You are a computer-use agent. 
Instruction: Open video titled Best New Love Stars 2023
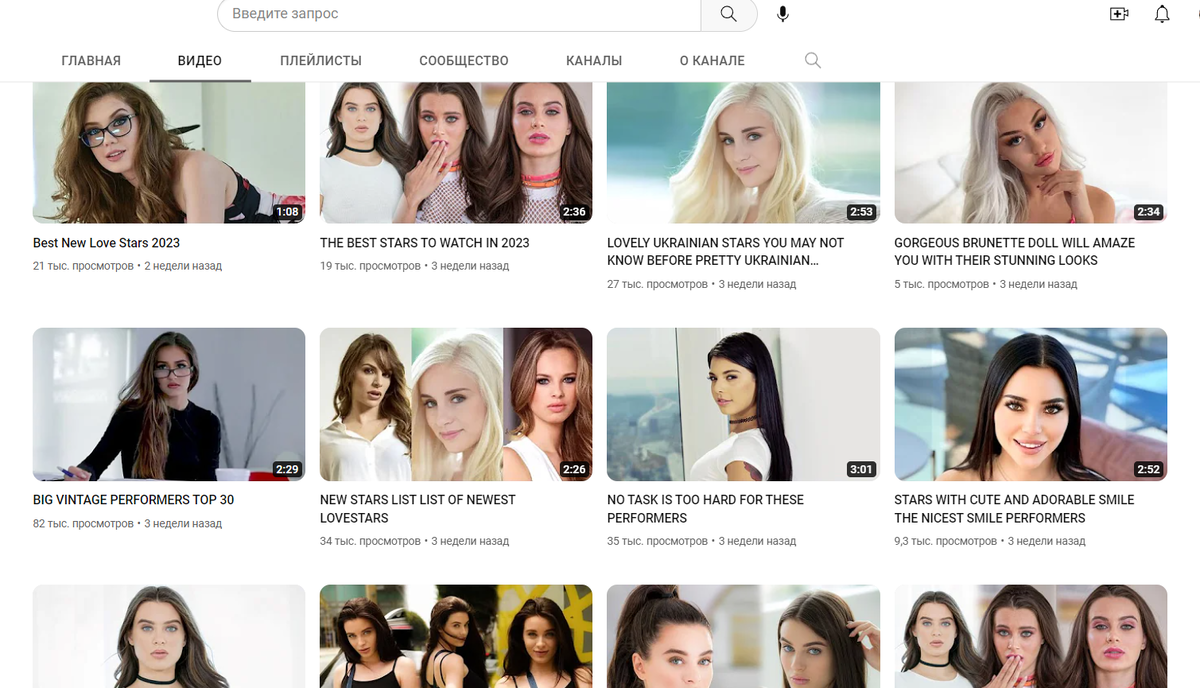coord(106,243)
